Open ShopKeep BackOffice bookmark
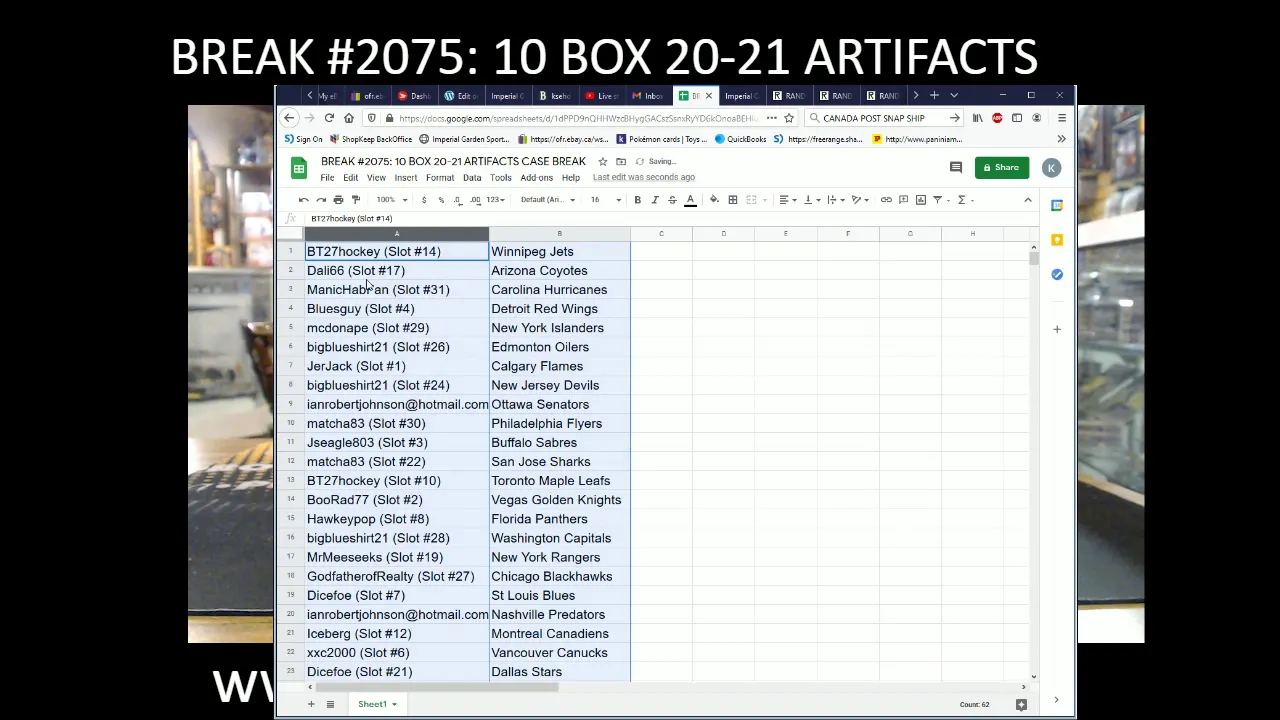 pos(371,139)
